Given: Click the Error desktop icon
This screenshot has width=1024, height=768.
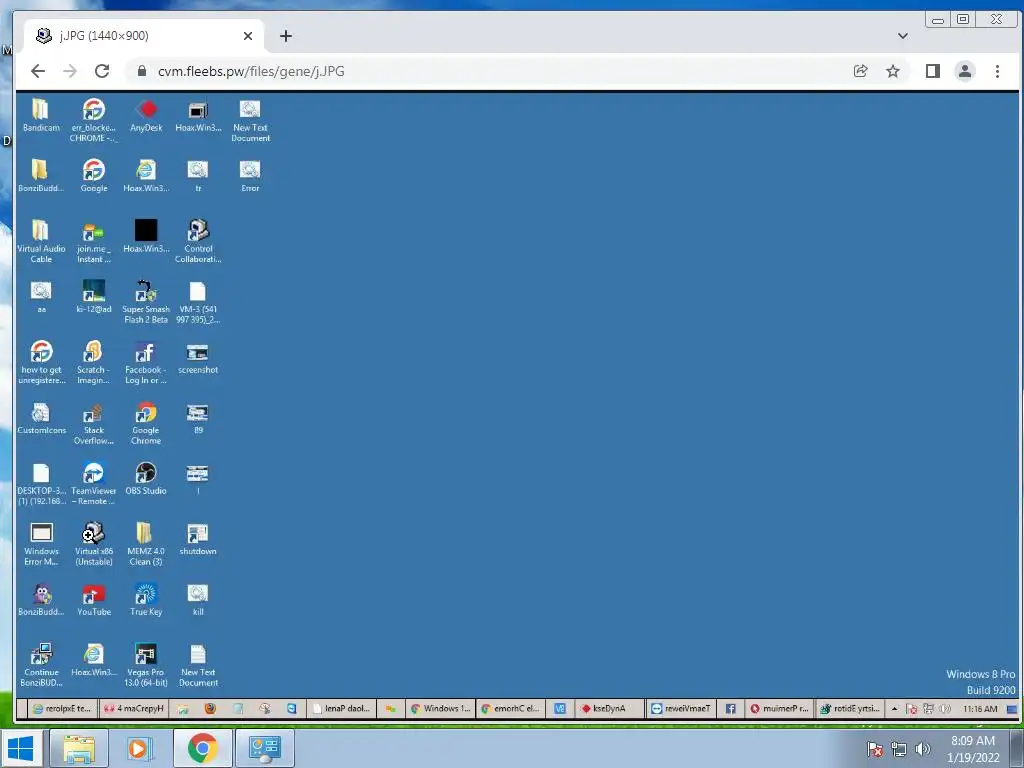Looking at the screenshot, I should coord(250,176).
